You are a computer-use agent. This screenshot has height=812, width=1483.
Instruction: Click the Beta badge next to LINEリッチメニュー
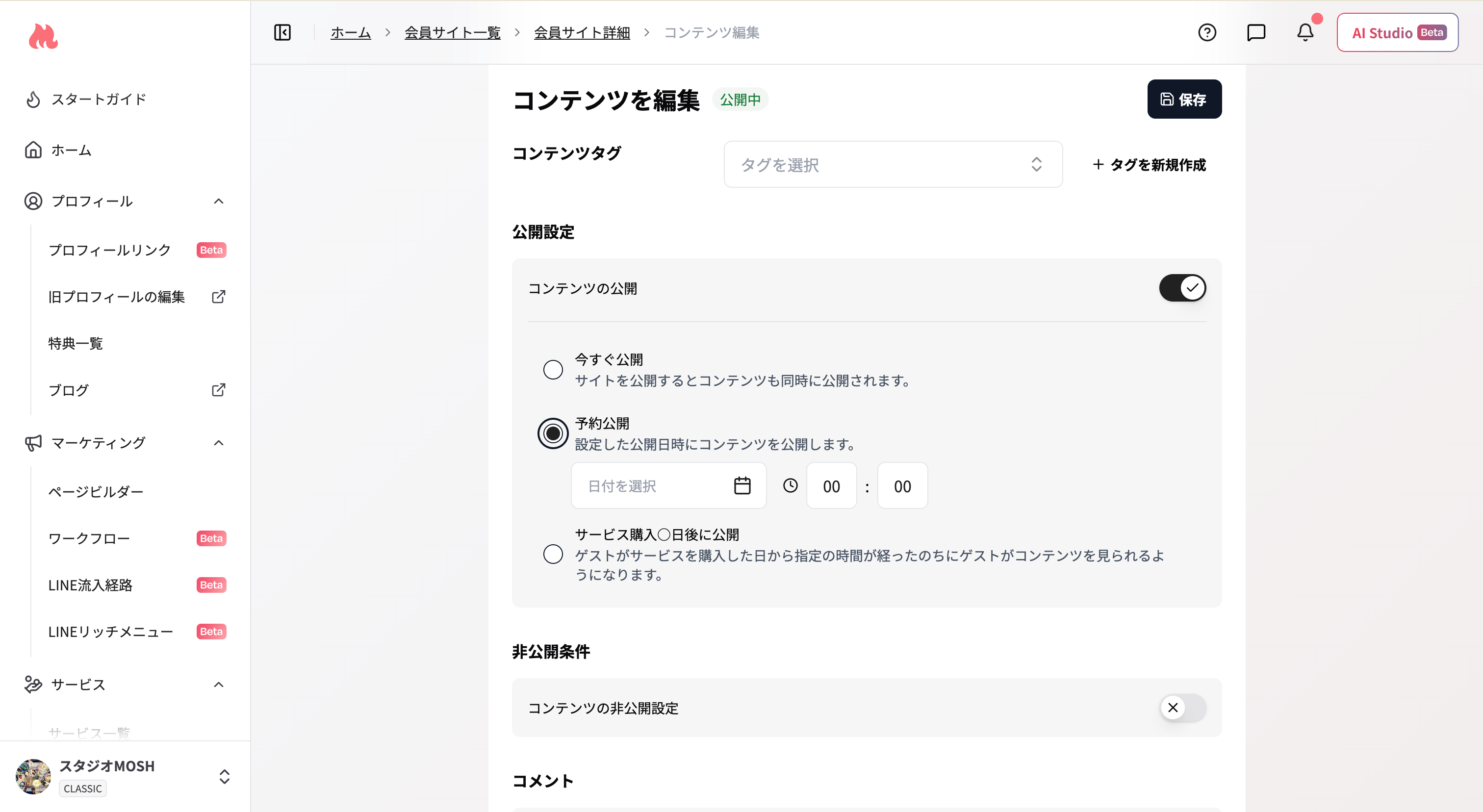click(x=211, y=632)
